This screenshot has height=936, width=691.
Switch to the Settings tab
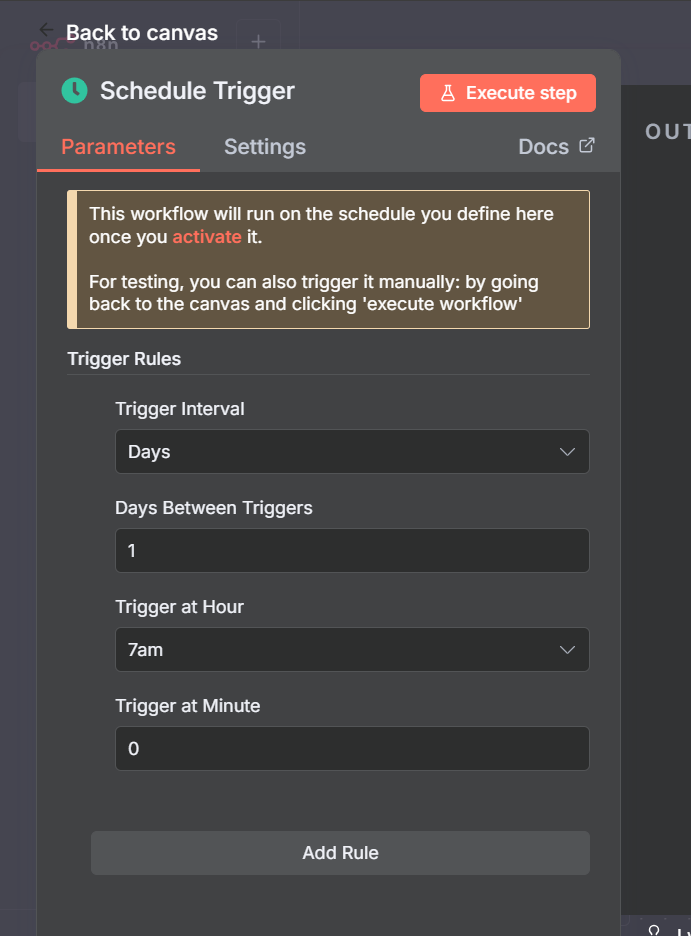click(265, 147)
